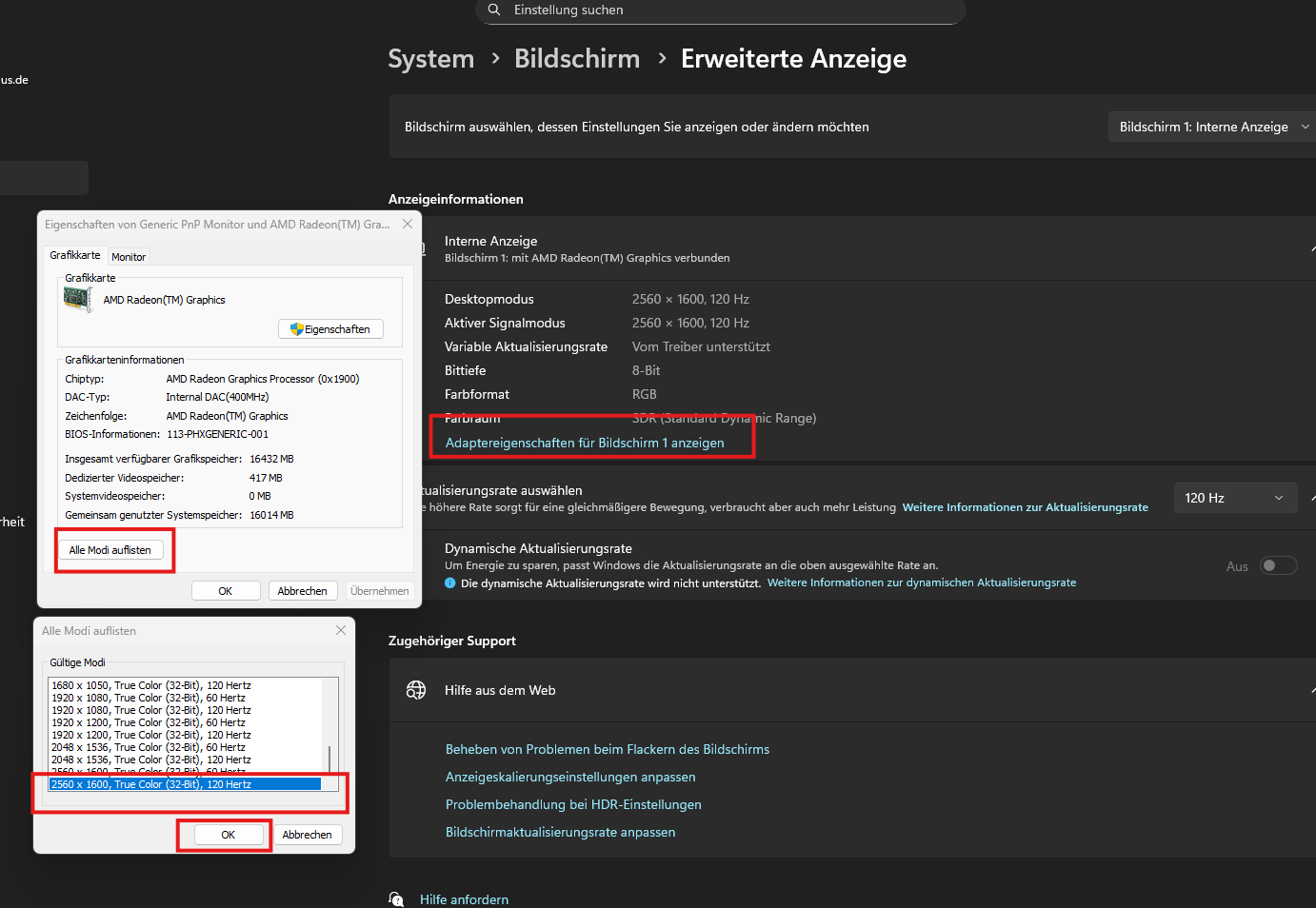Switch to the Monitor tab
The height and width of the screenshot is (908, 1316).
coord(129,257)
